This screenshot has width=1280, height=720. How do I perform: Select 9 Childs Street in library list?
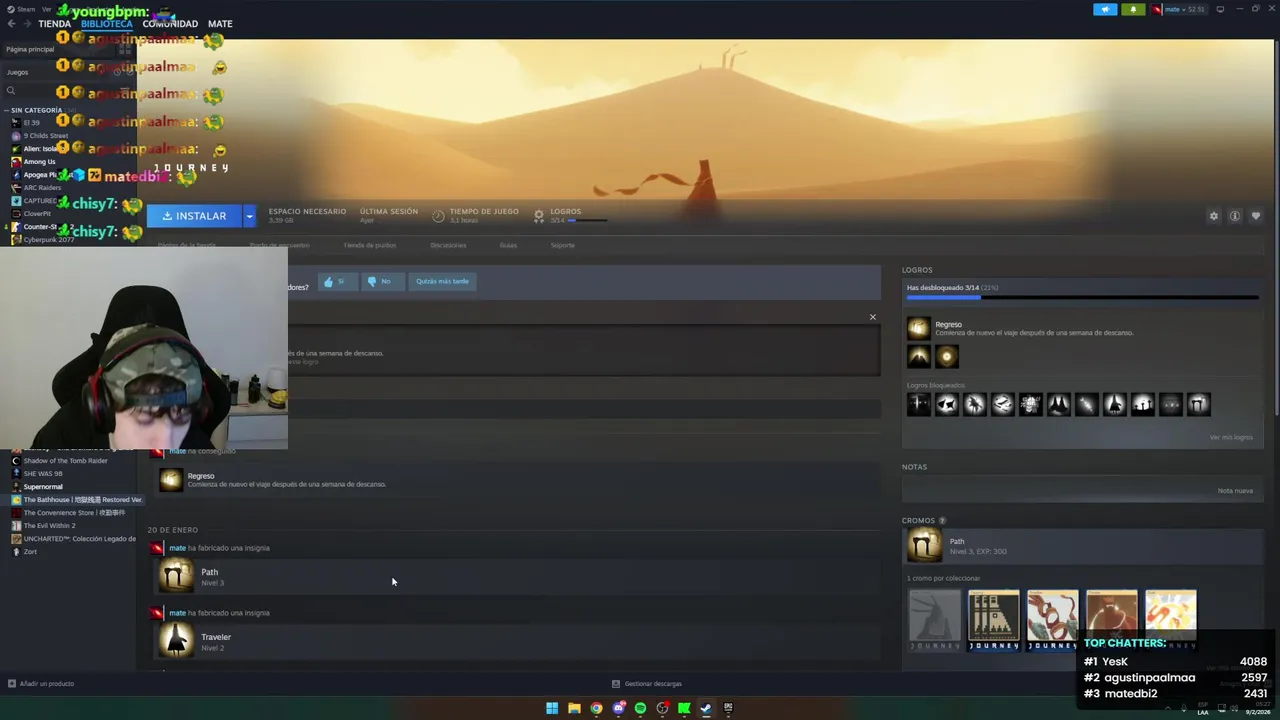click(46, 136)
